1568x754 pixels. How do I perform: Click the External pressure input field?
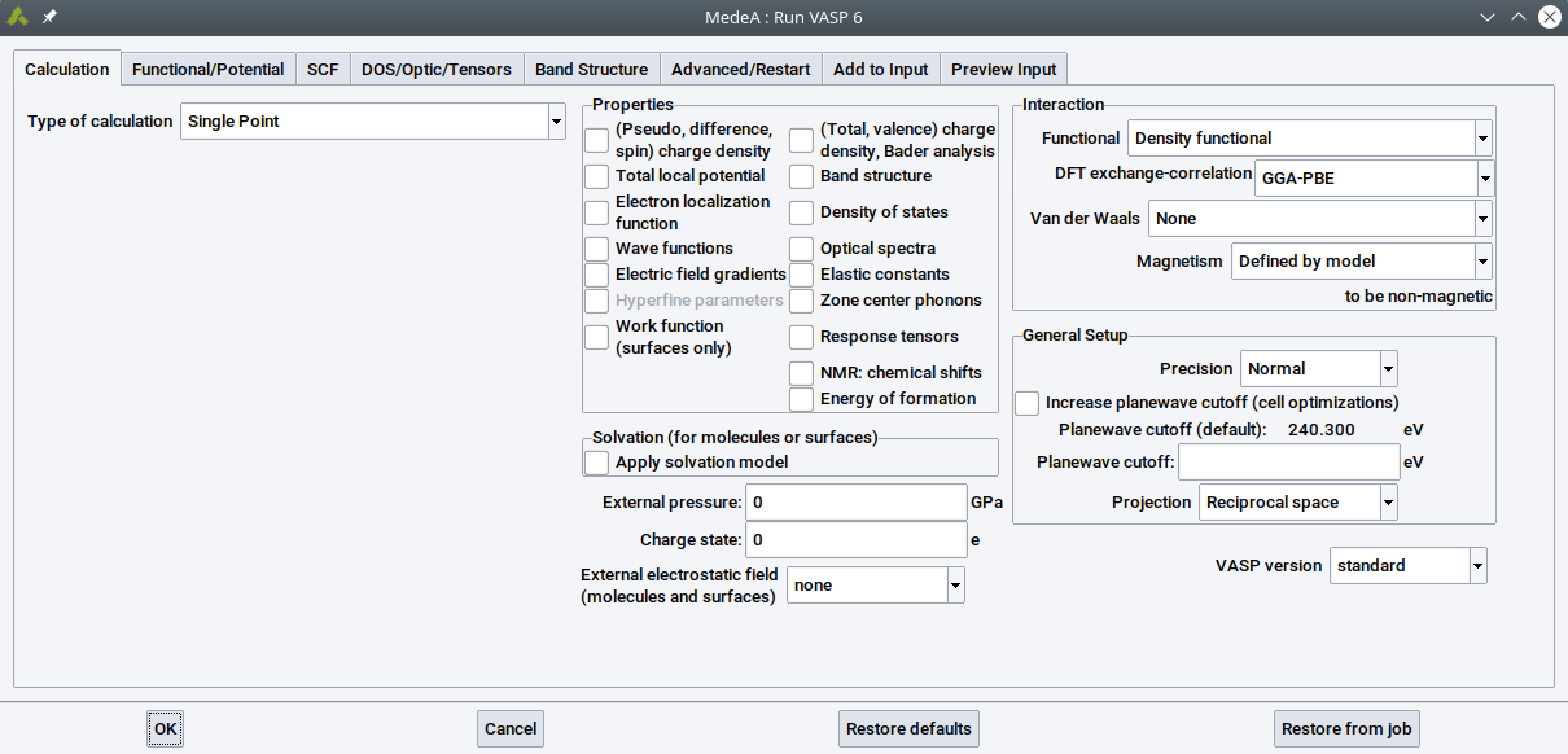click(x=856, y=502)
